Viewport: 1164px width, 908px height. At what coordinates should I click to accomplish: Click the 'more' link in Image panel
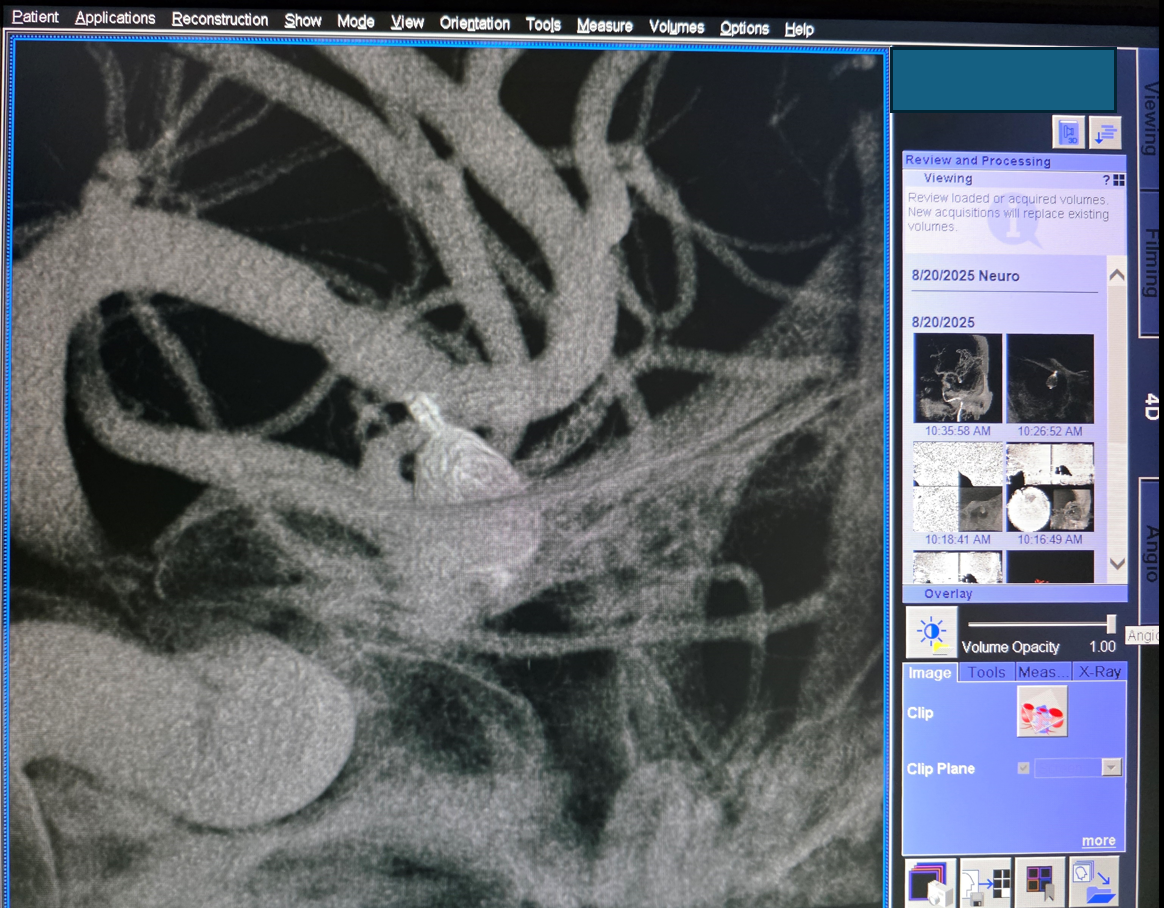pos(1098,841)
